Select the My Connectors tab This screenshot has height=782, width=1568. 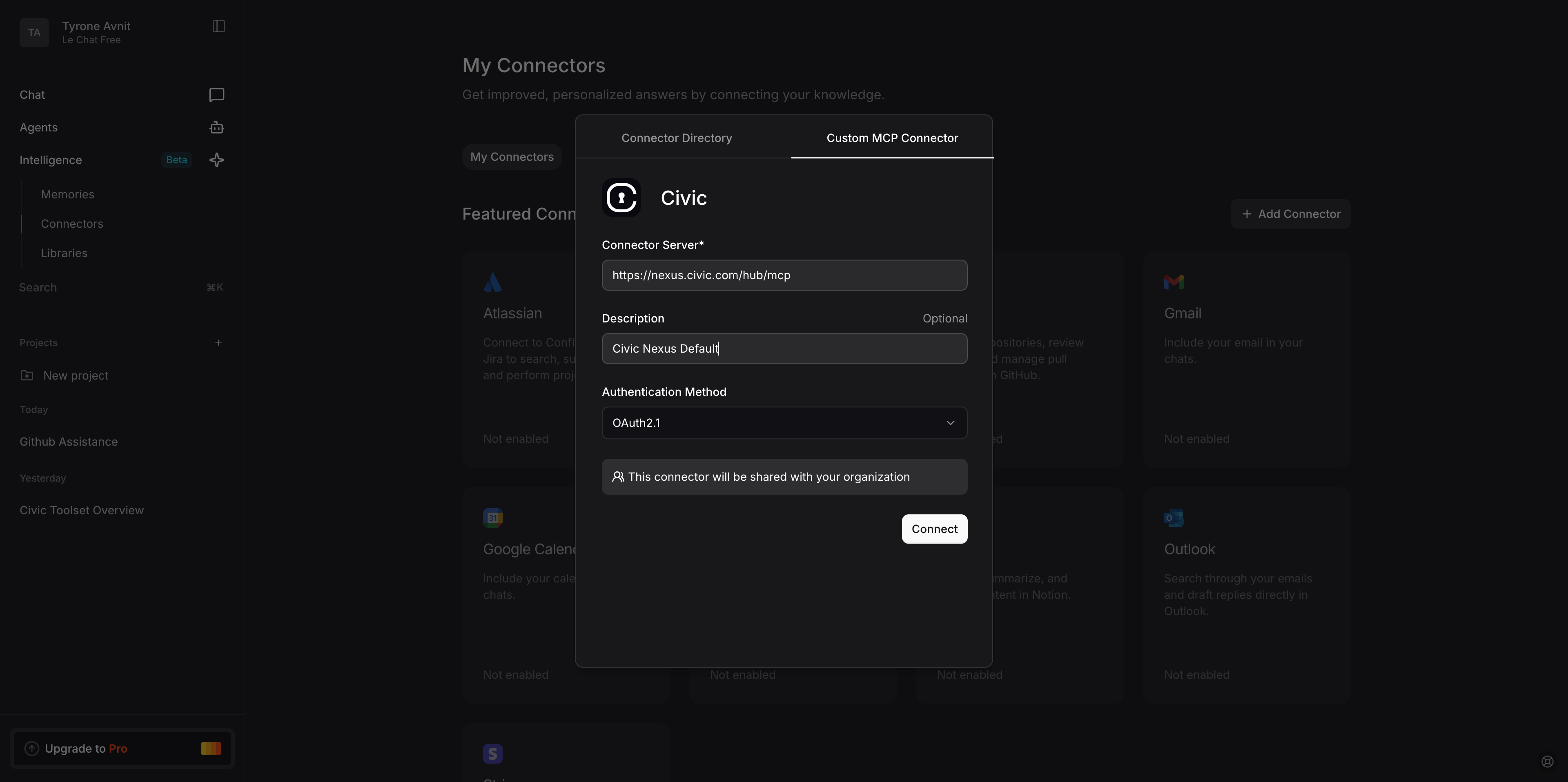pos(512,156)
